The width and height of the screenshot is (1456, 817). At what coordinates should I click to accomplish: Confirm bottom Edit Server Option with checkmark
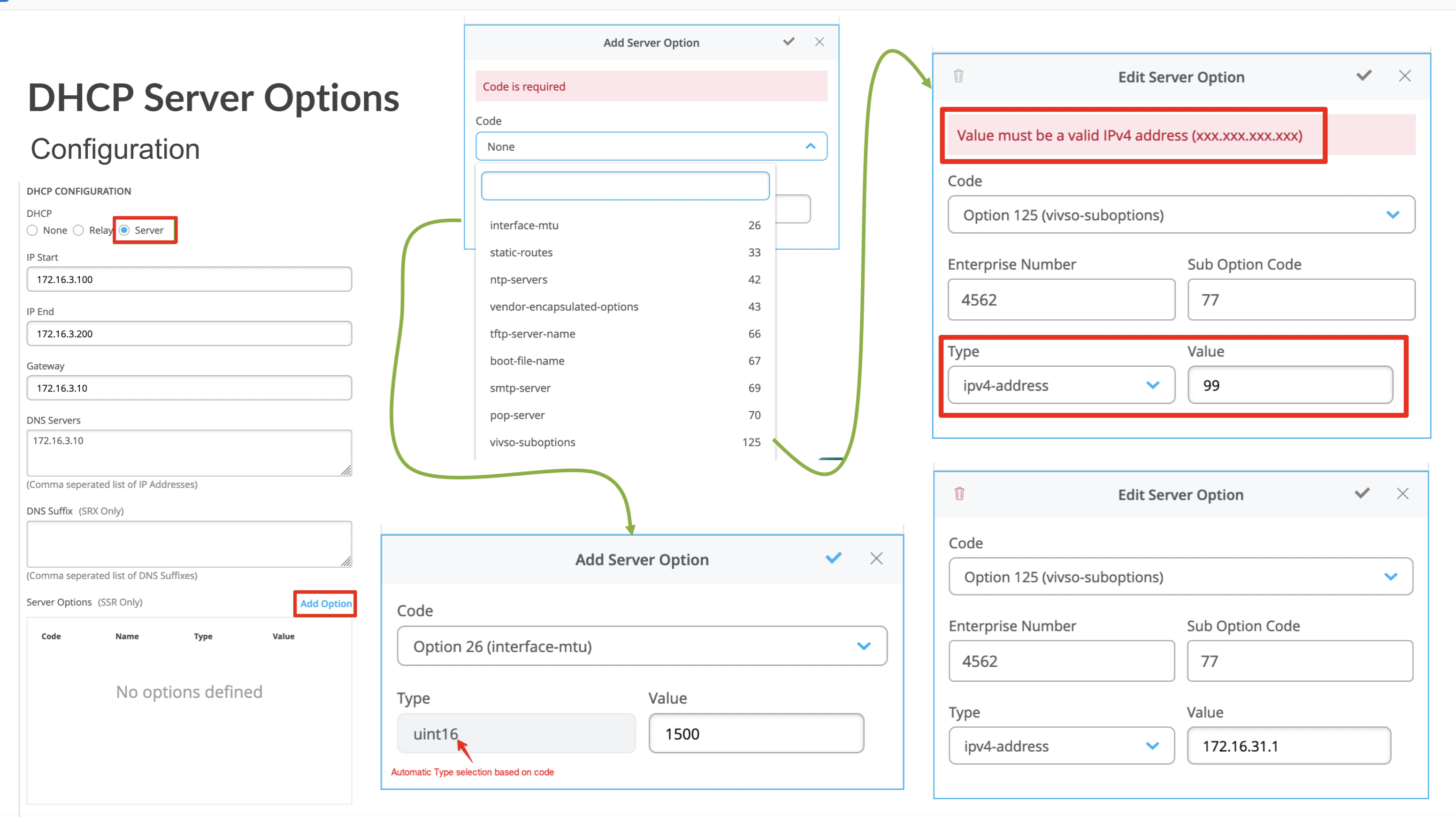(1362, 493)
